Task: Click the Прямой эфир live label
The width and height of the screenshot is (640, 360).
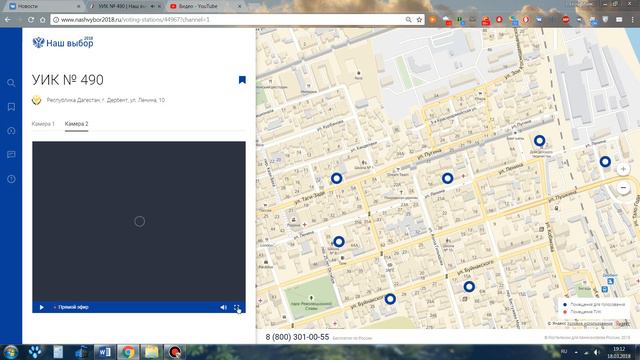Action: coord(73,307)
